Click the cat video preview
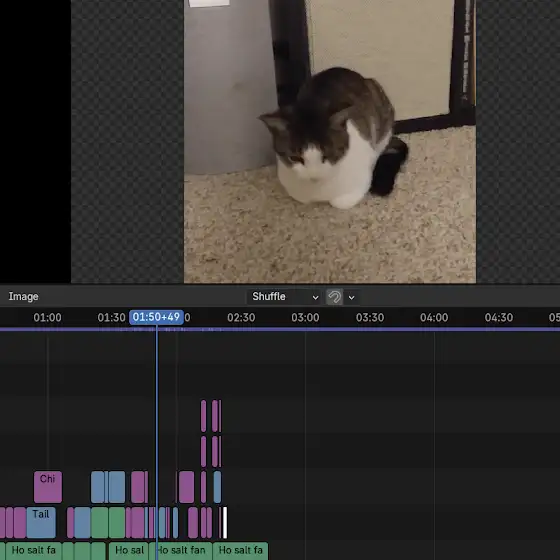 click(x=330, y=141)
